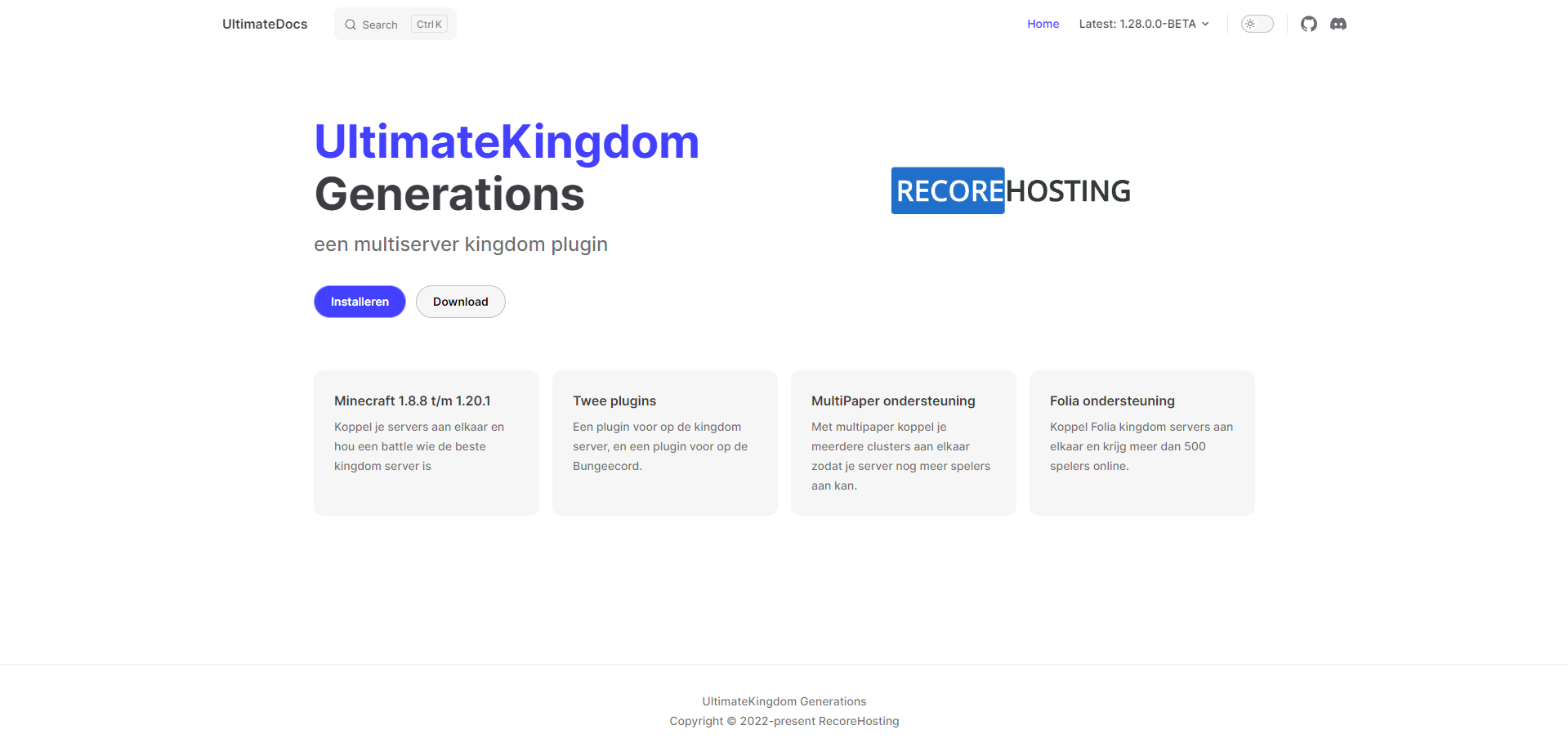
Task: Select the Twee plugins feature card
Action: pos(665,443)
